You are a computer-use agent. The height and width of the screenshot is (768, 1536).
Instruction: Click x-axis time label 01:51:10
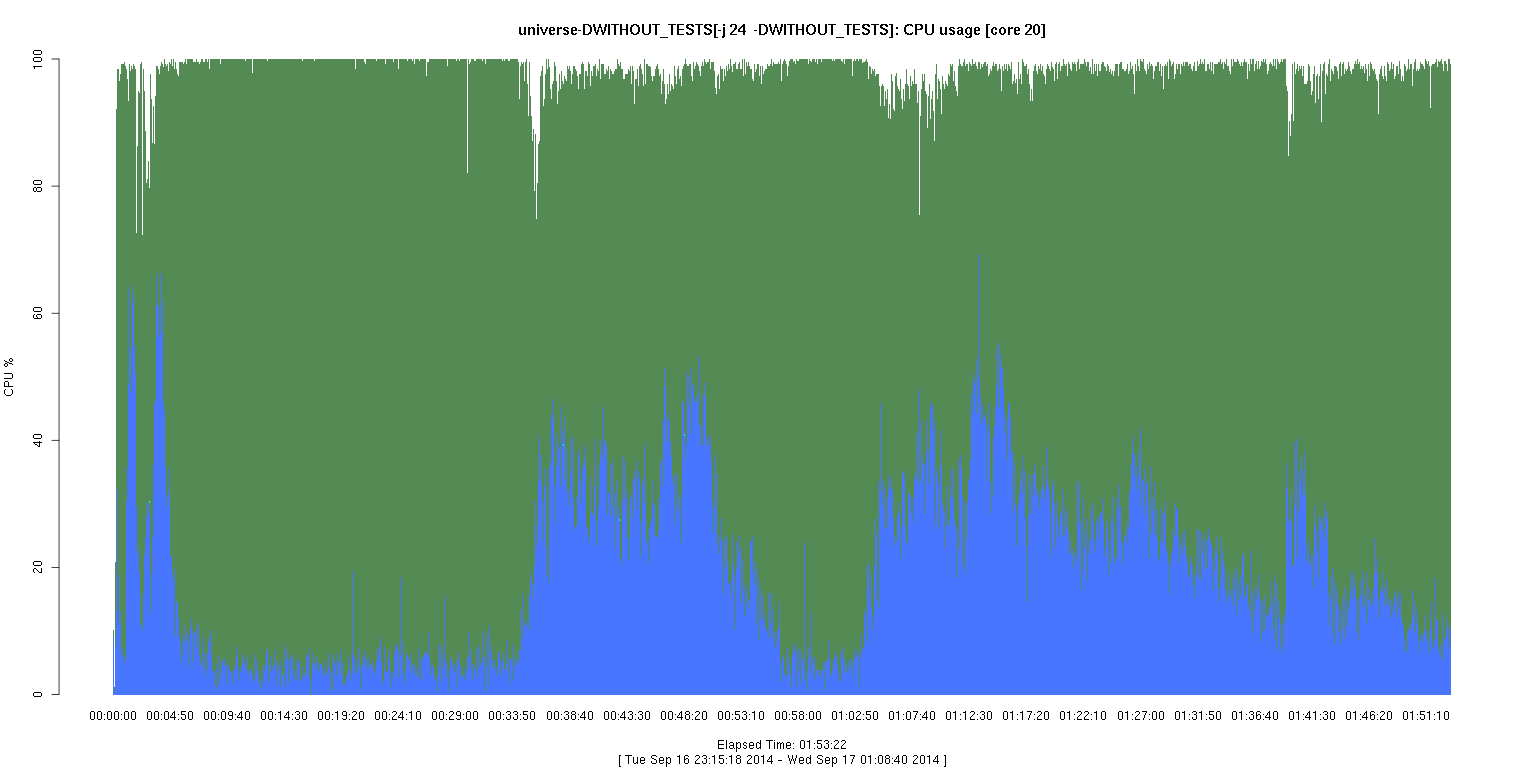tap(1426, 716)
